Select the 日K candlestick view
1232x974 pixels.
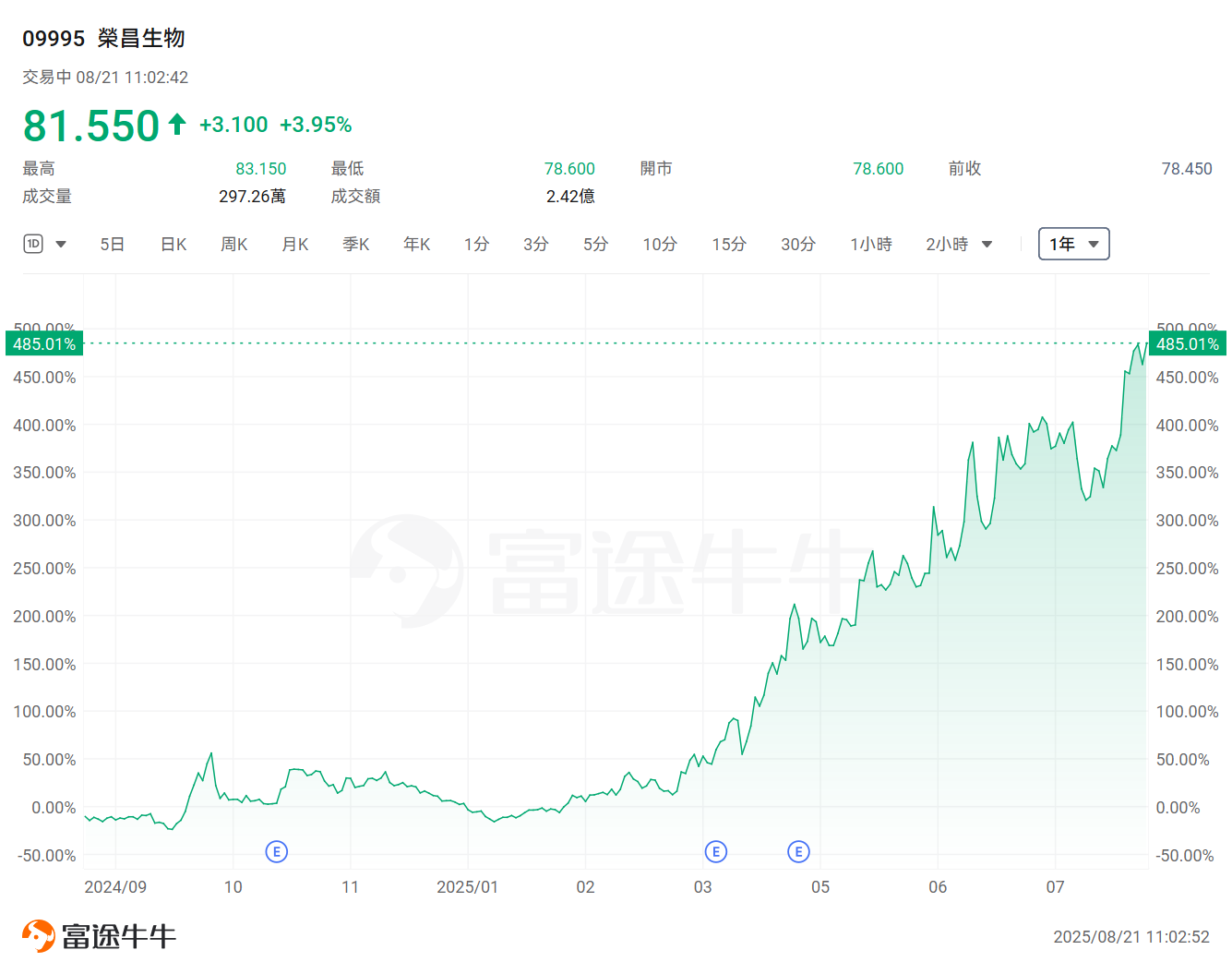click(x=173, y=244)
